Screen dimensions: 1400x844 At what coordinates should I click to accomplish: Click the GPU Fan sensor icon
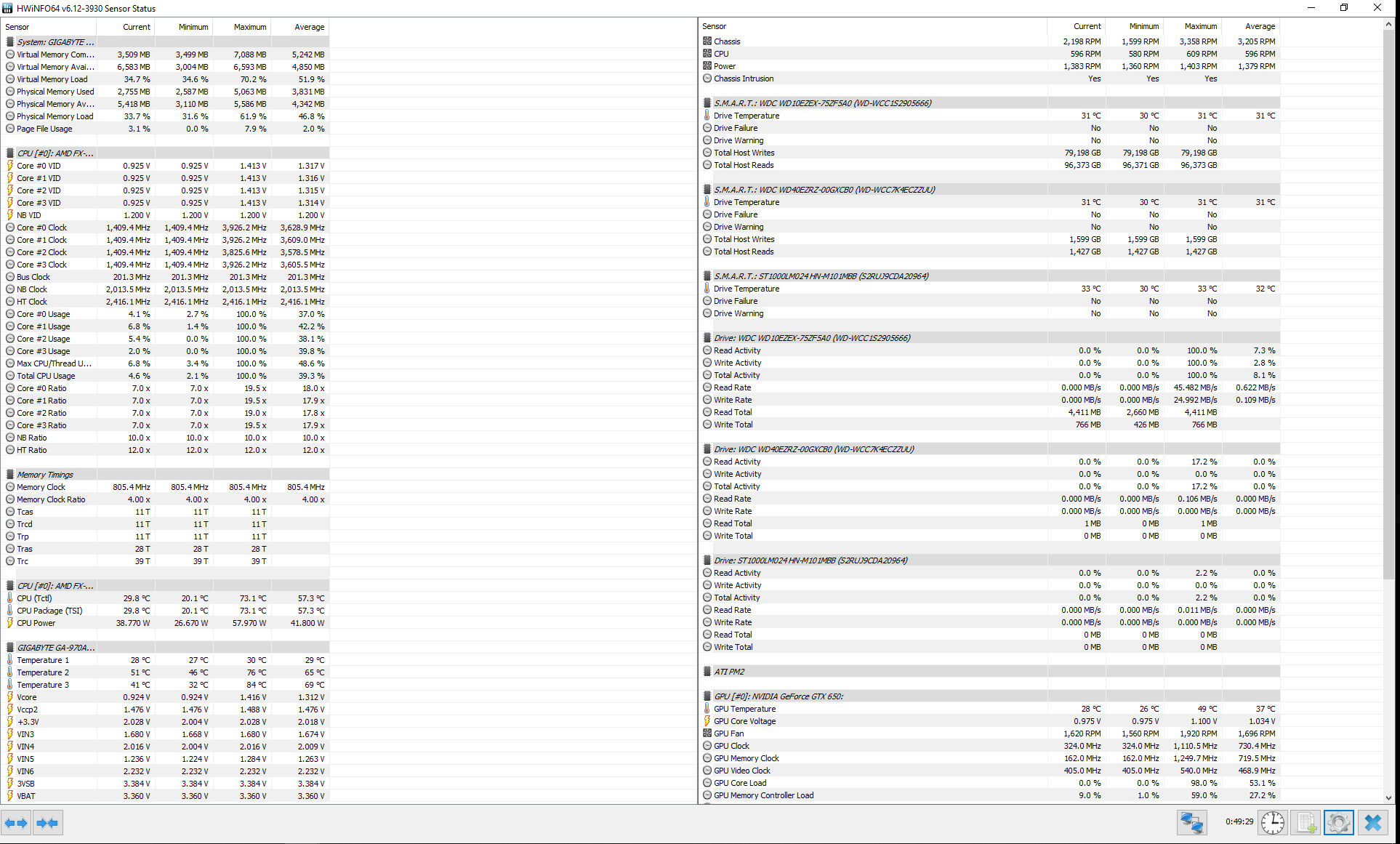point(707,734)
